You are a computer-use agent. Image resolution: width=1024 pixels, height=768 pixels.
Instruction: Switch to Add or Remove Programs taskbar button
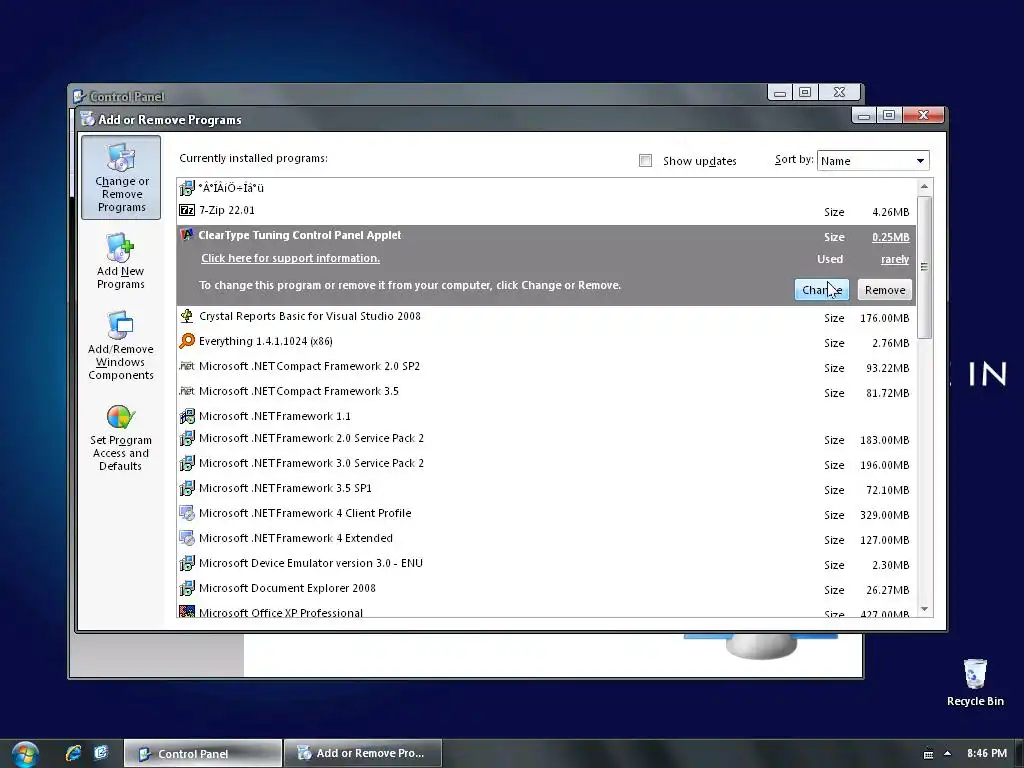363,754
